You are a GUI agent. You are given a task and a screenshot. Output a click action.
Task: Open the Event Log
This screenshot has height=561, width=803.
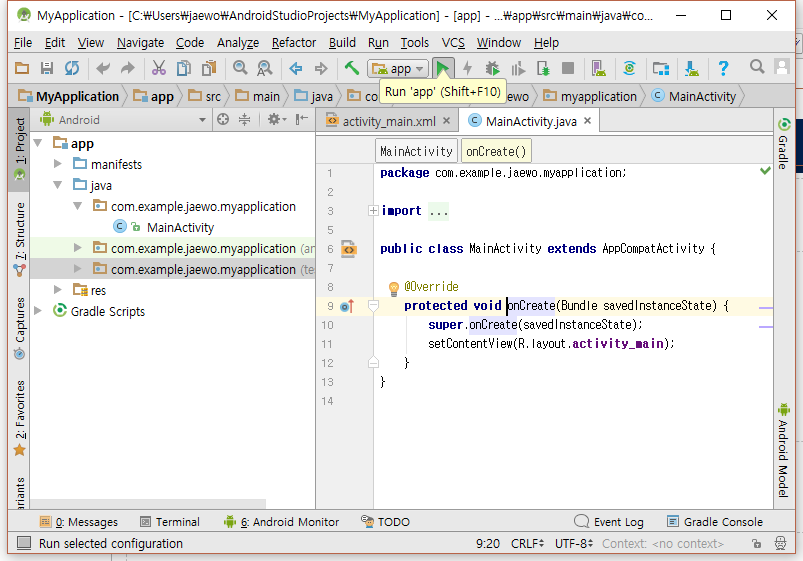[x=609, y=522]
